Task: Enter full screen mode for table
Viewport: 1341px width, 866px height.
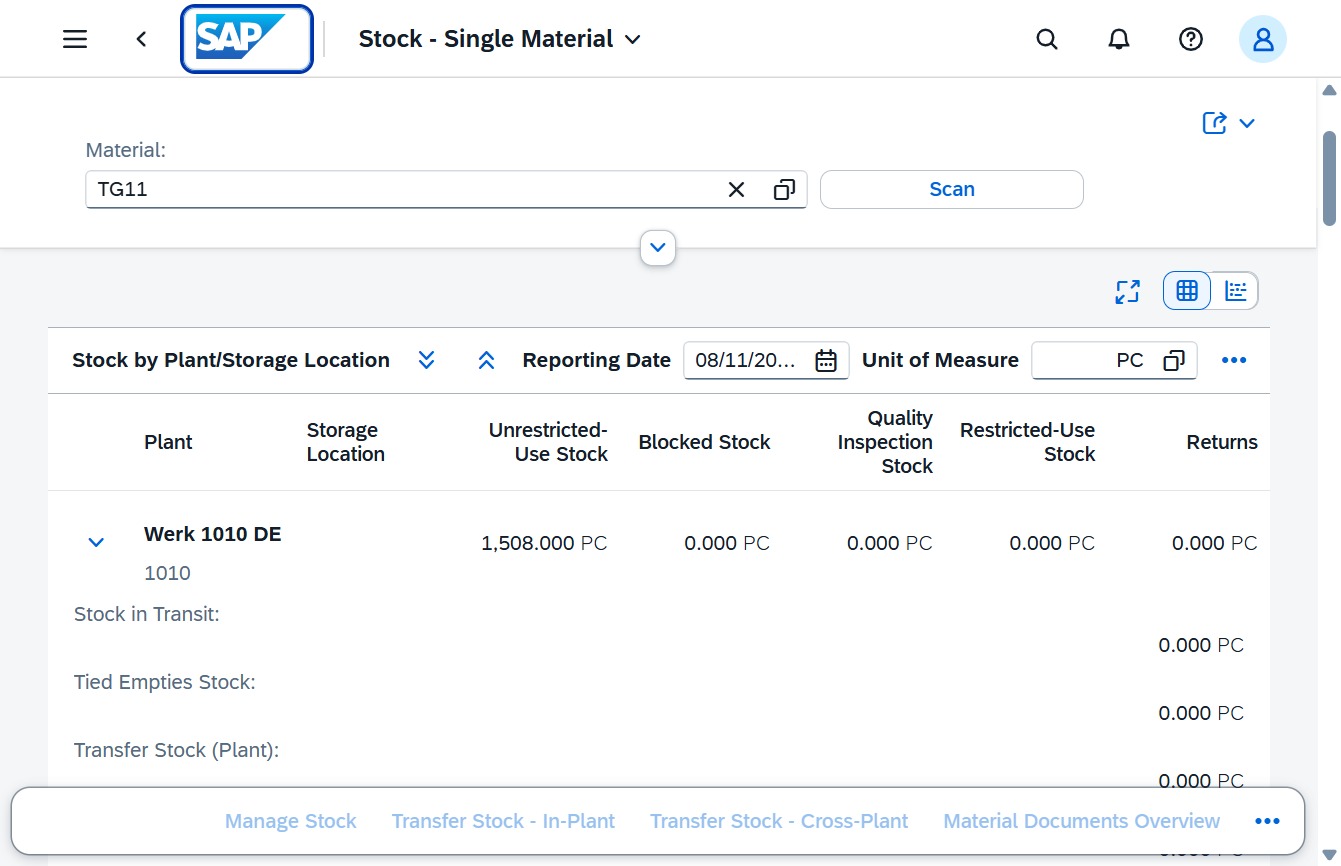Action: pyautogui.click(x=1128, y=291)
